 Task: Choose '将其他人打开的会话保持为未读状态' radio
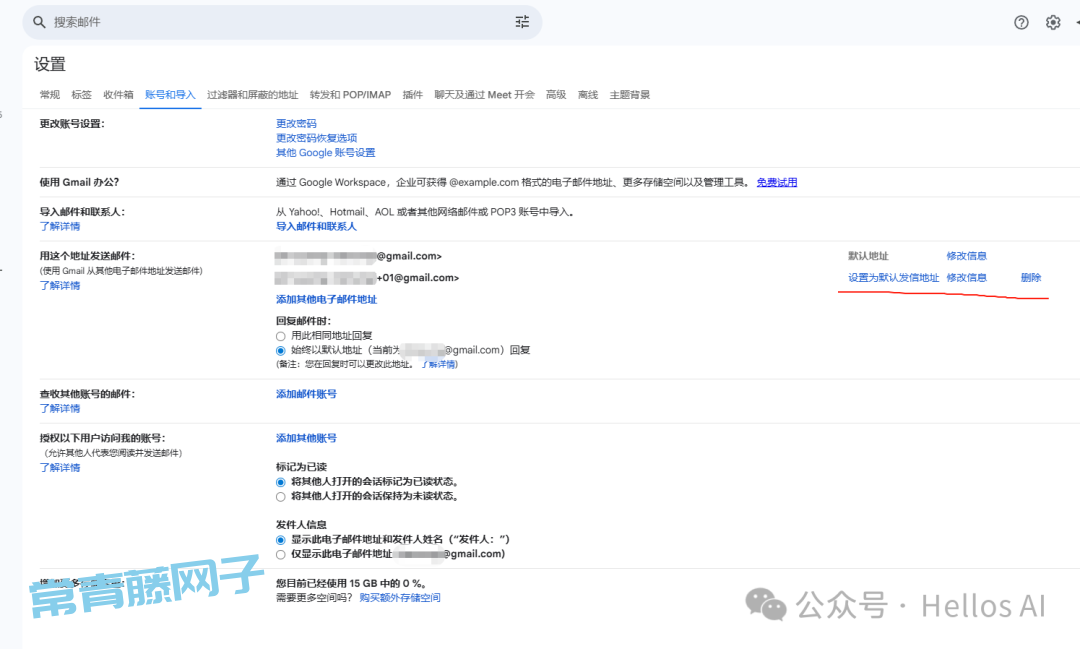[281, 496]
